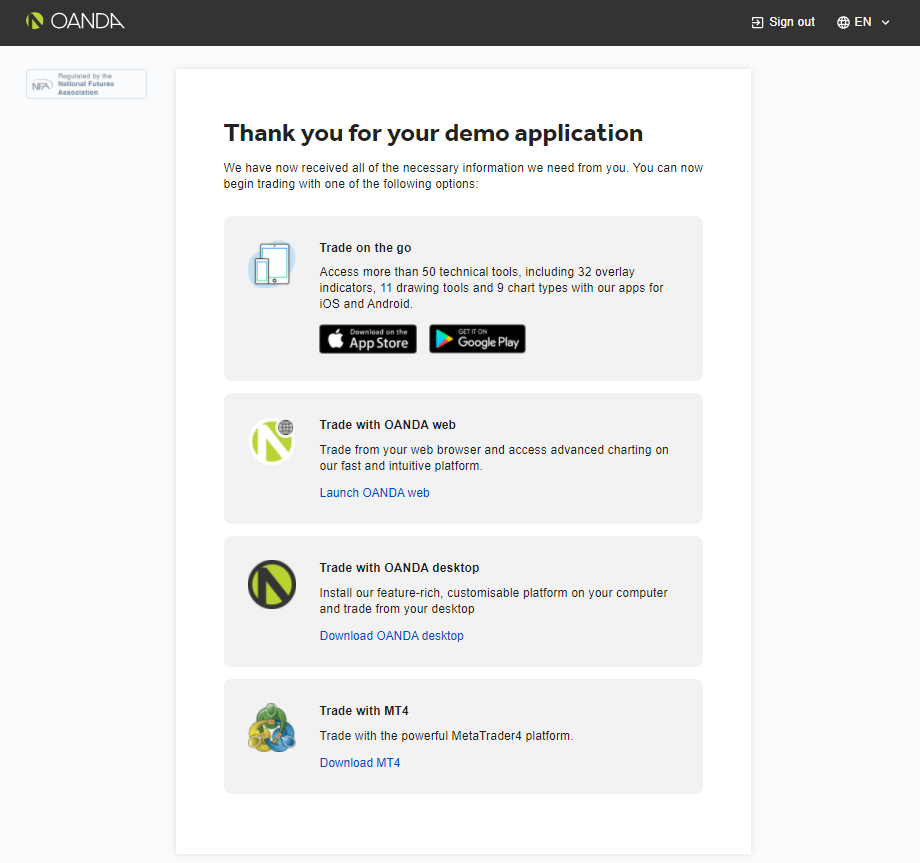Follow the Download OANDA desktop link

pyautogui.click(x=391, y=636)
